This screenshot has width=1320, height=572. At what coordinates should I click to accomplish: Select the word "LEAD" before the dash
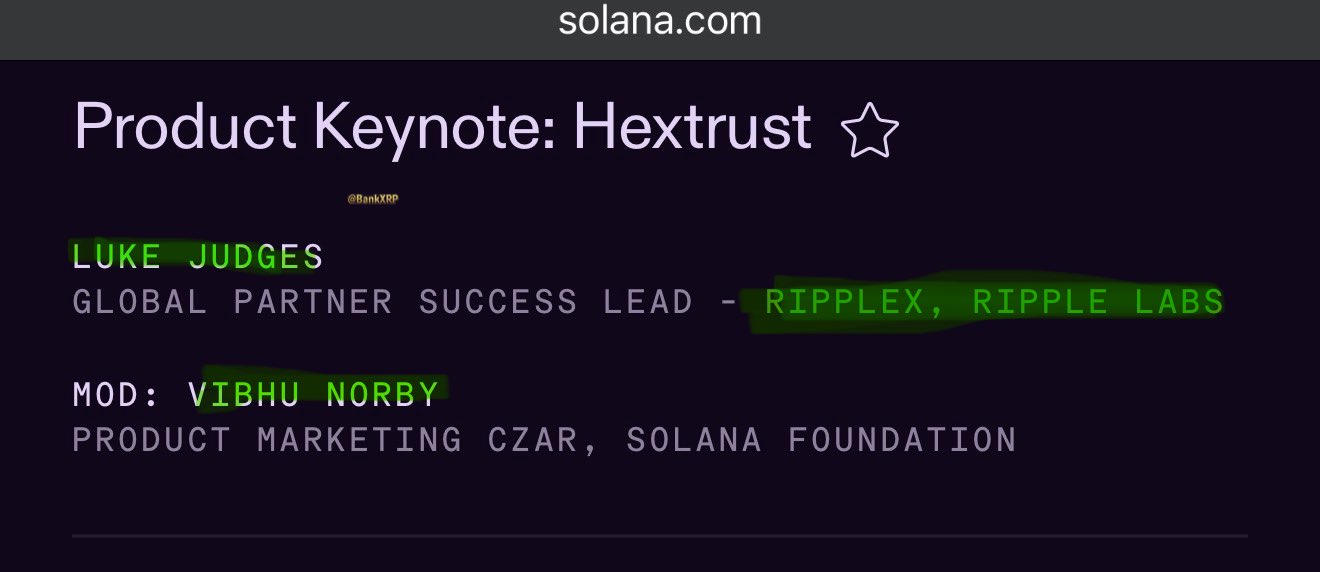pos(648,302)
